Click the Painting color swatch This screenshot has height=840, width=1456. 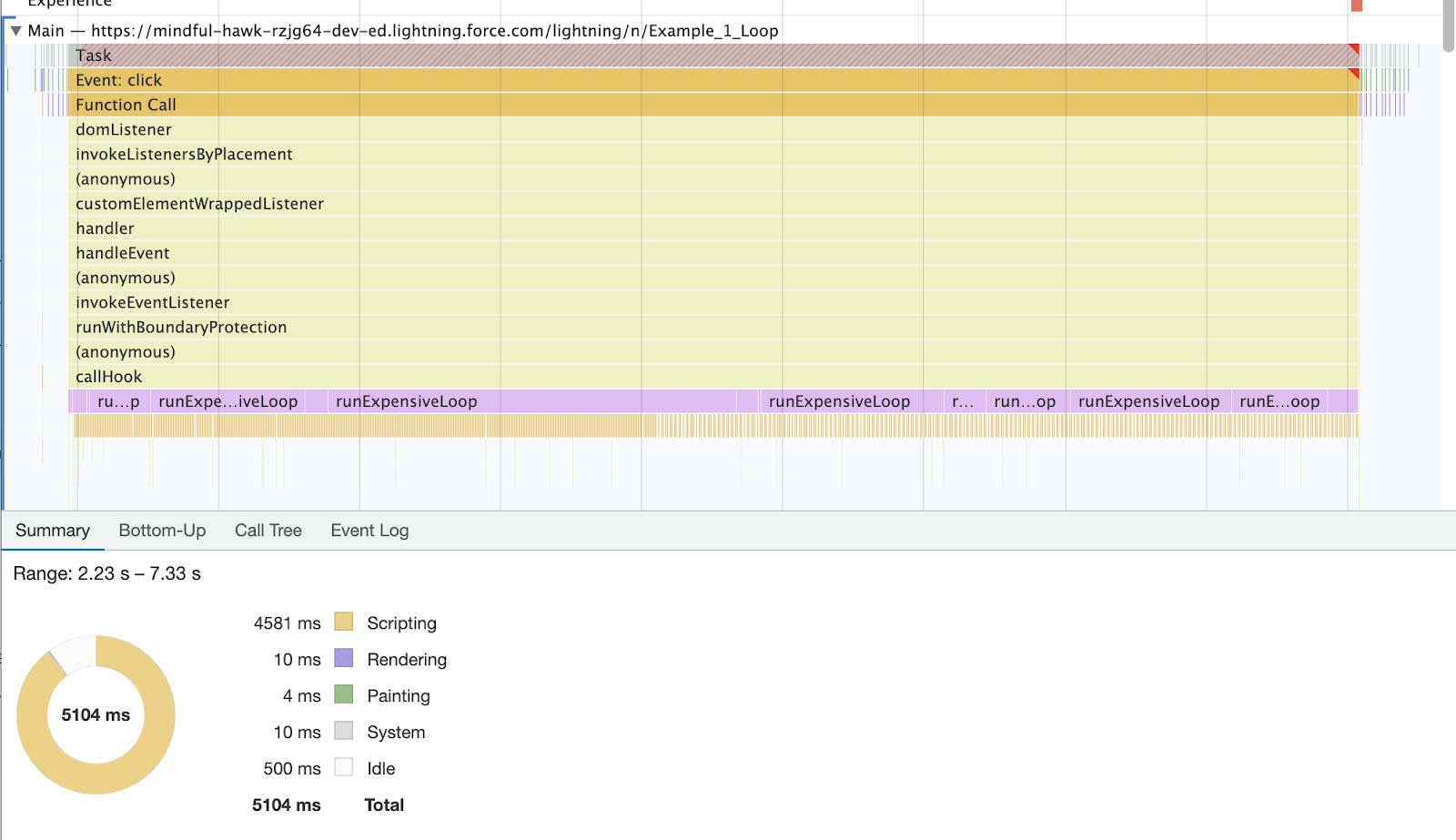[x=343, y=694]
